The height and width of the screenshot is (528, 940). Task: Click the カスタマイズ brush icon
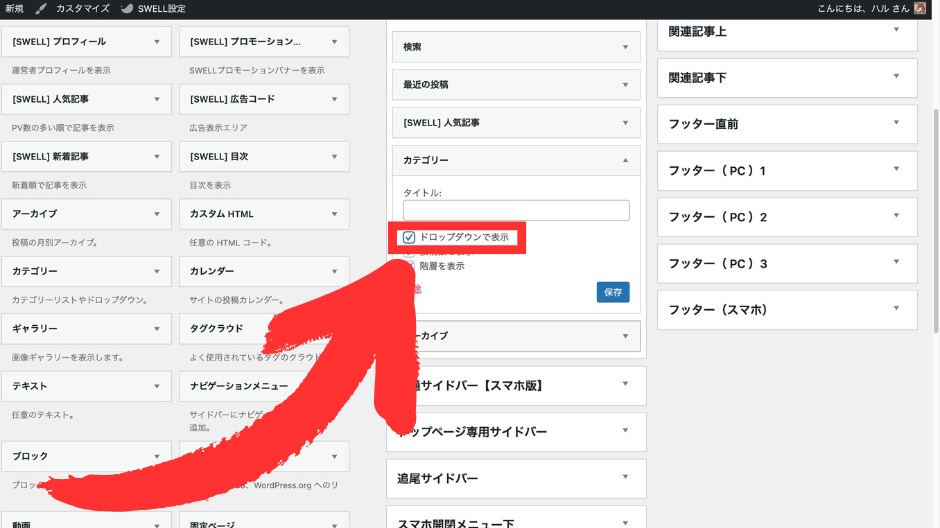coord(41,8)
